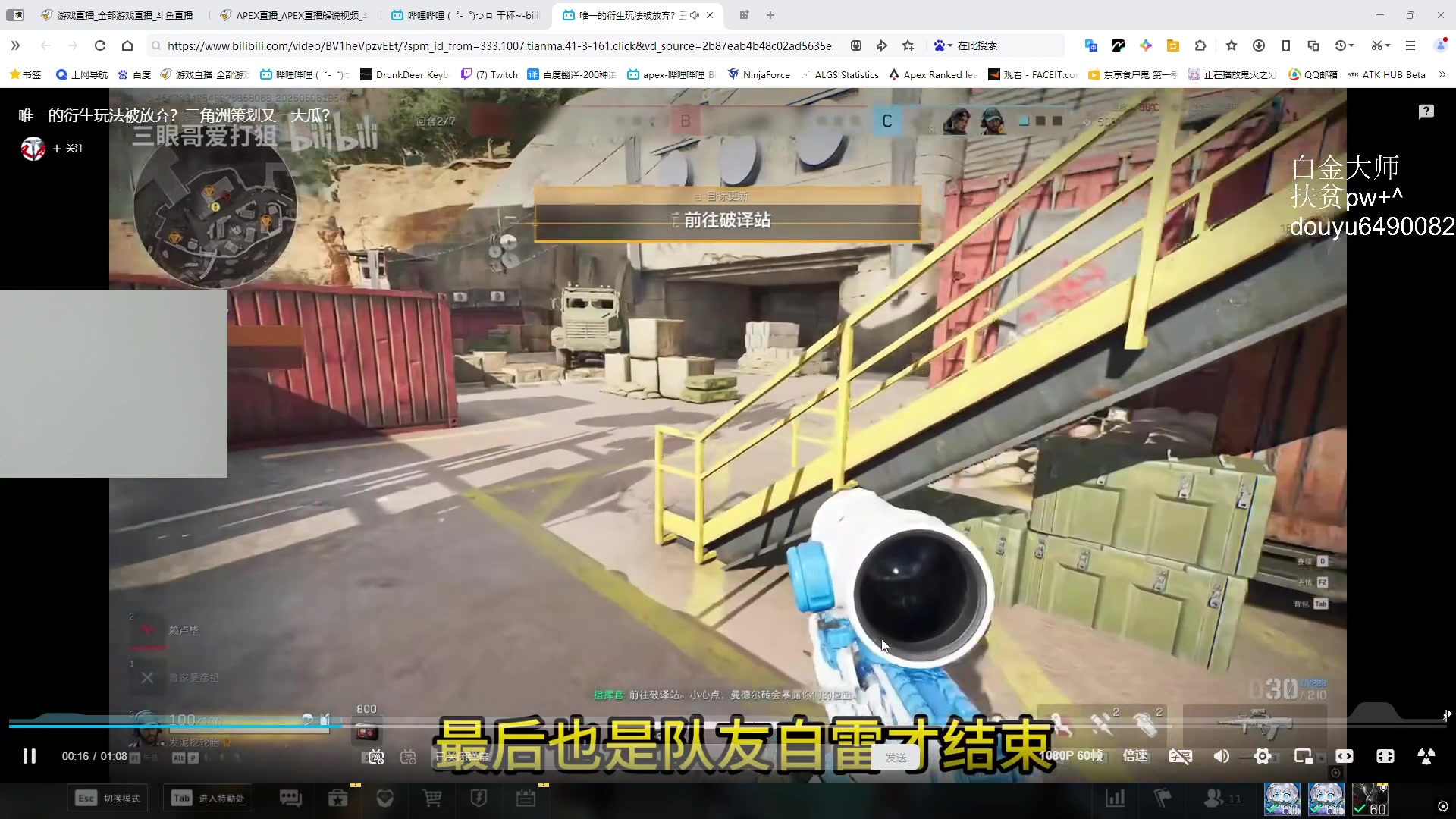Open the NinjaForce bookmark
The height and width of the screenshot is (819, 1456).
click(758, 74)
